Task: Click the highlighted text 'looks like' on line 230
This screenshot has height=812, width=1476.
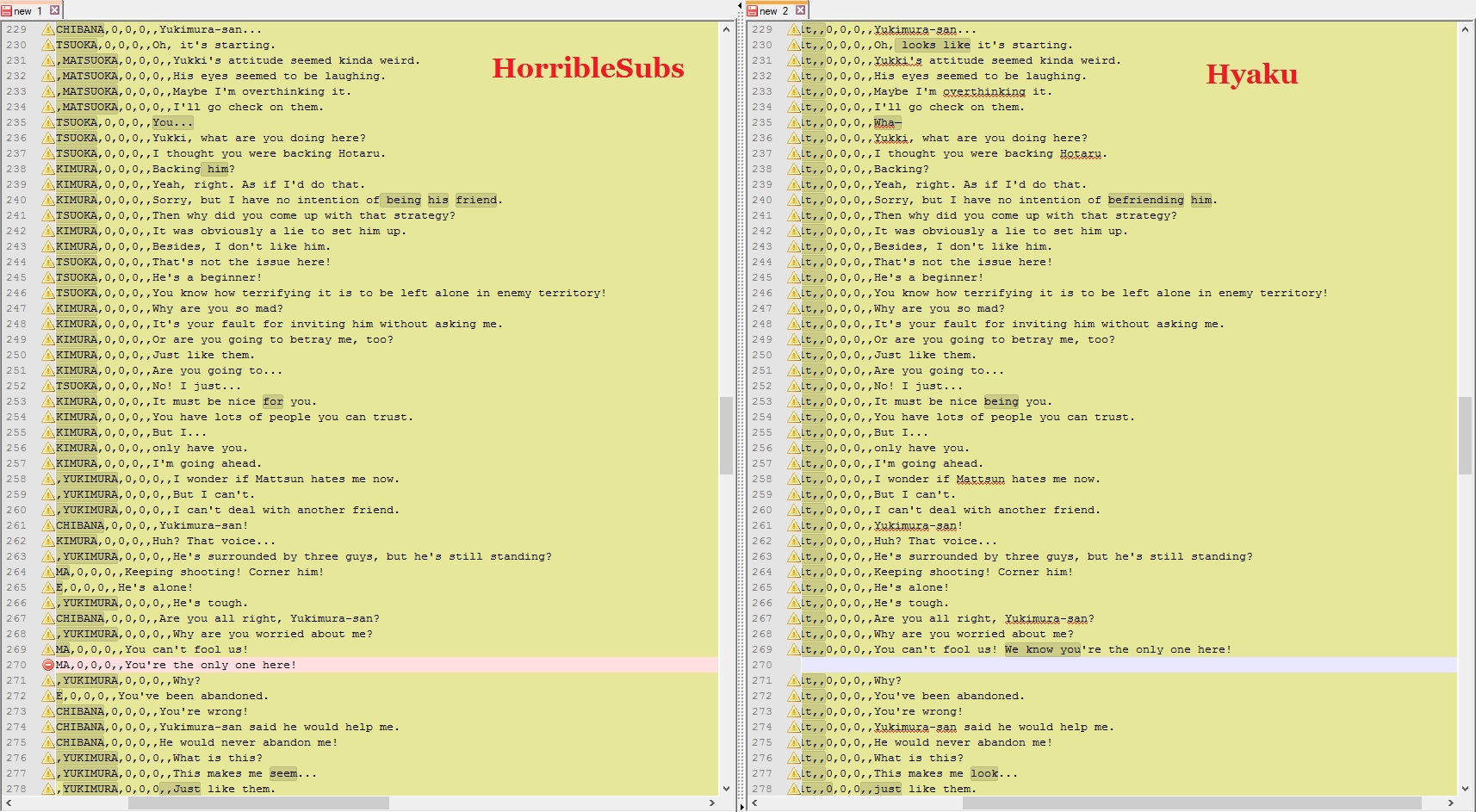Action: tap(935, 45)
